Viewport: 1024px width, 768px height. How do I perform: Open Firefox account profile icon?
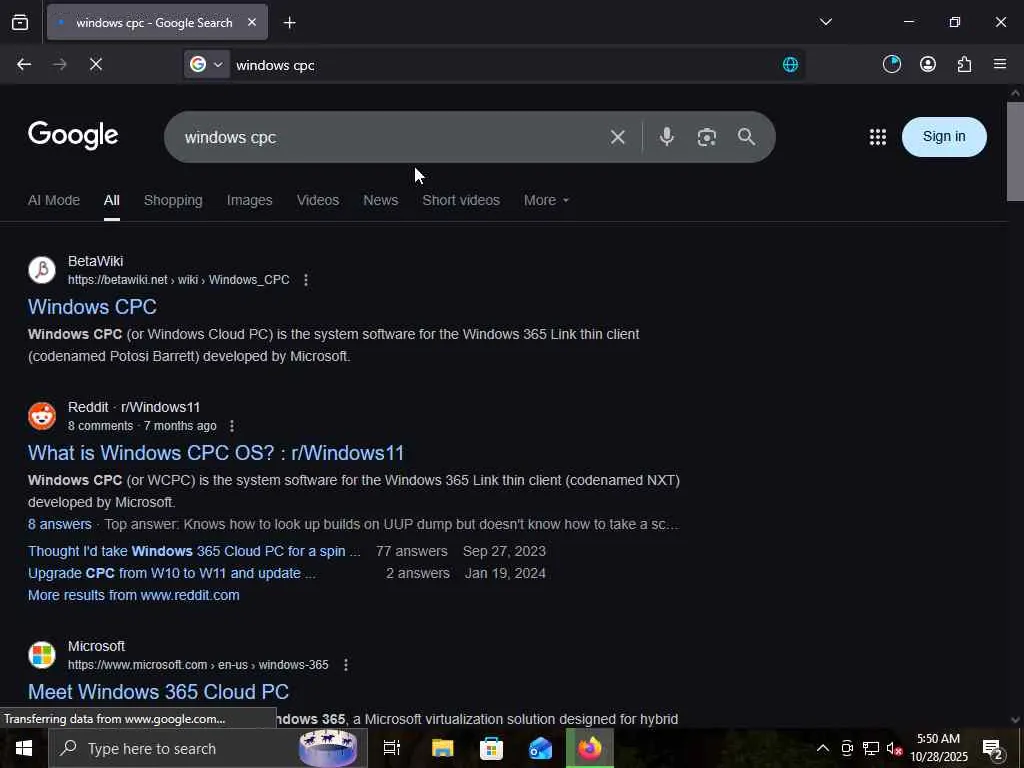(927, 64)
